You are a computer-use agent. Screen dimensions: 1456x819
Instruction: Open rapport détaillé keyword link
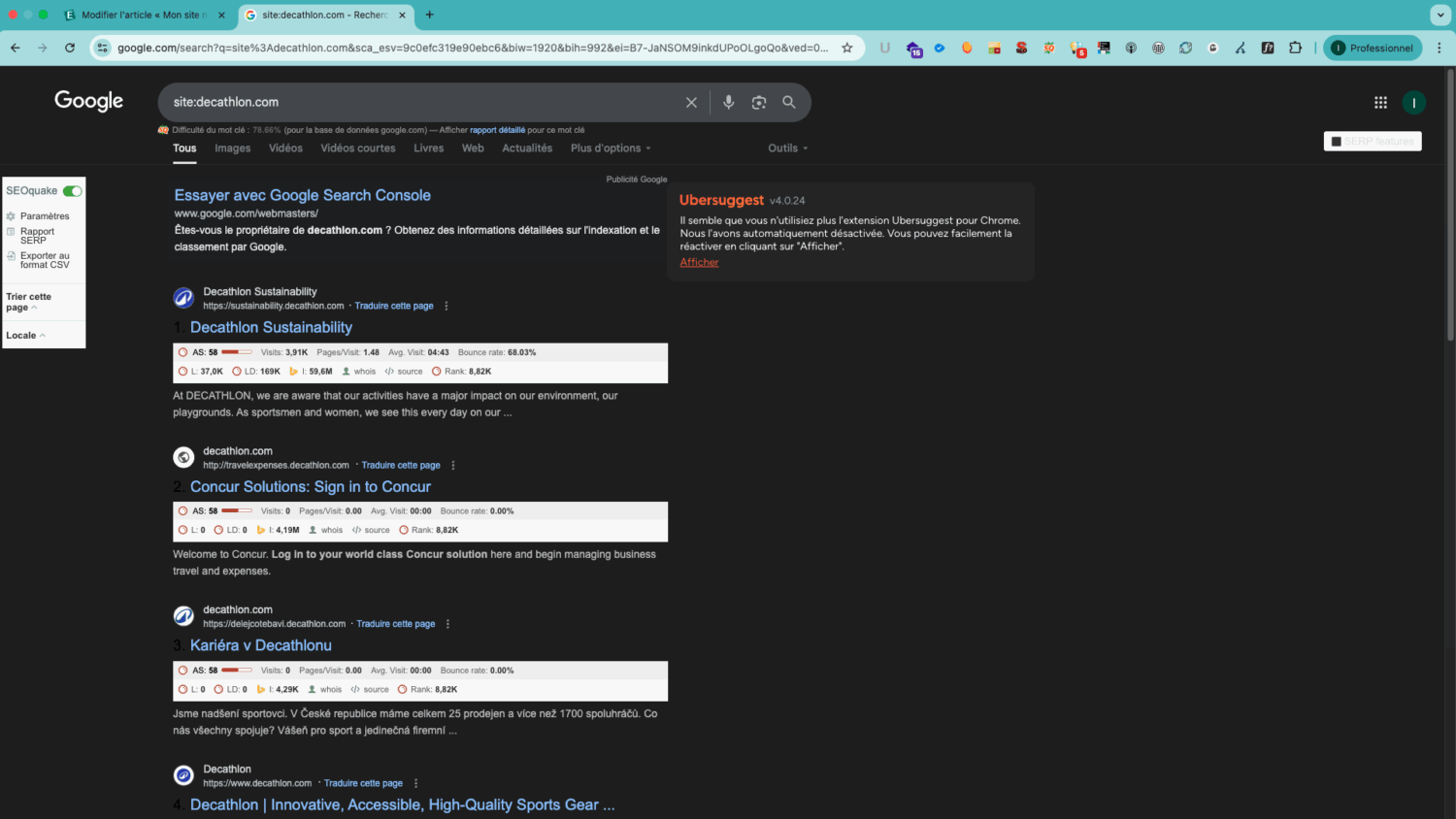[497, 130]
